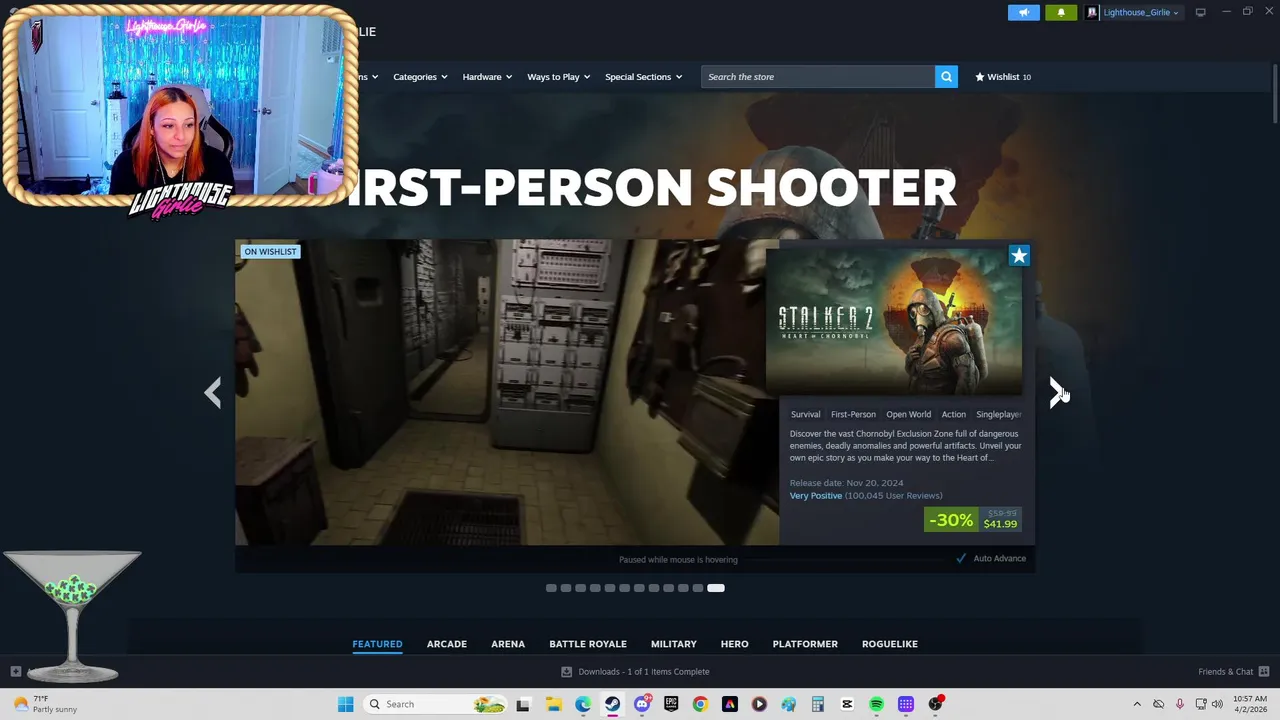Open Microsoft Edge from the taskbar
The height and width of the screenshot is (720, 1280).
[583, 704]
